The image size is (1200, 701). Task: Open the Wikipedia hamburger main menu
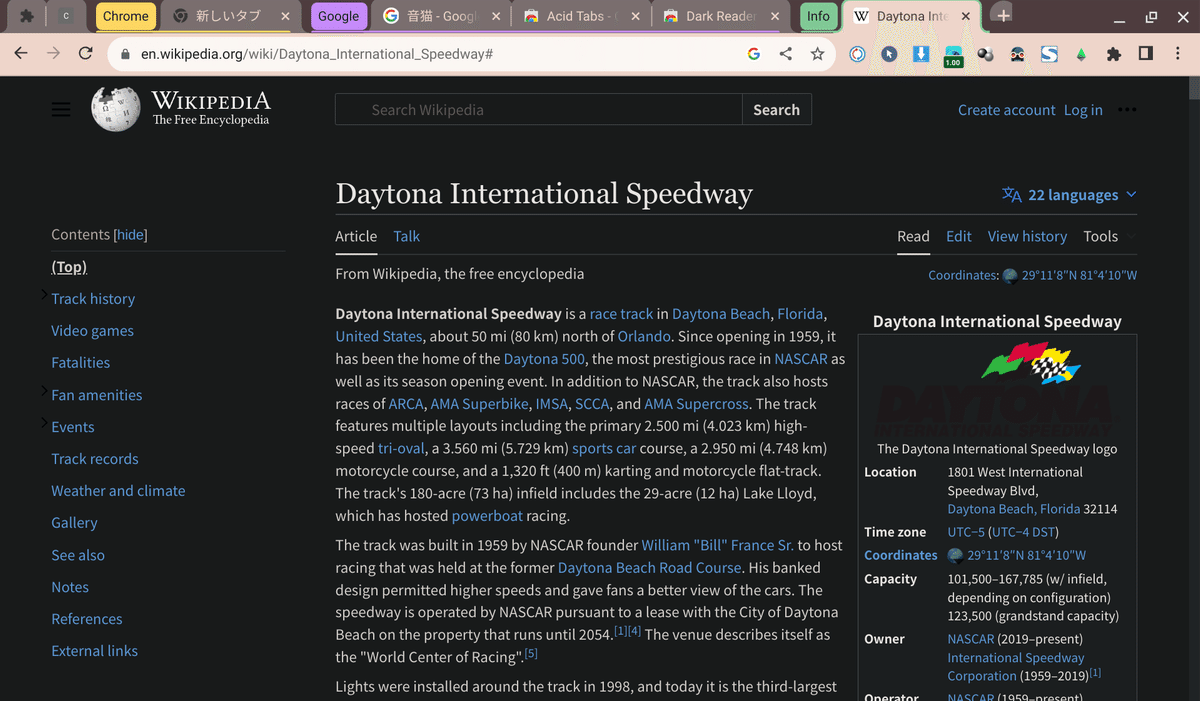point(61,110)
